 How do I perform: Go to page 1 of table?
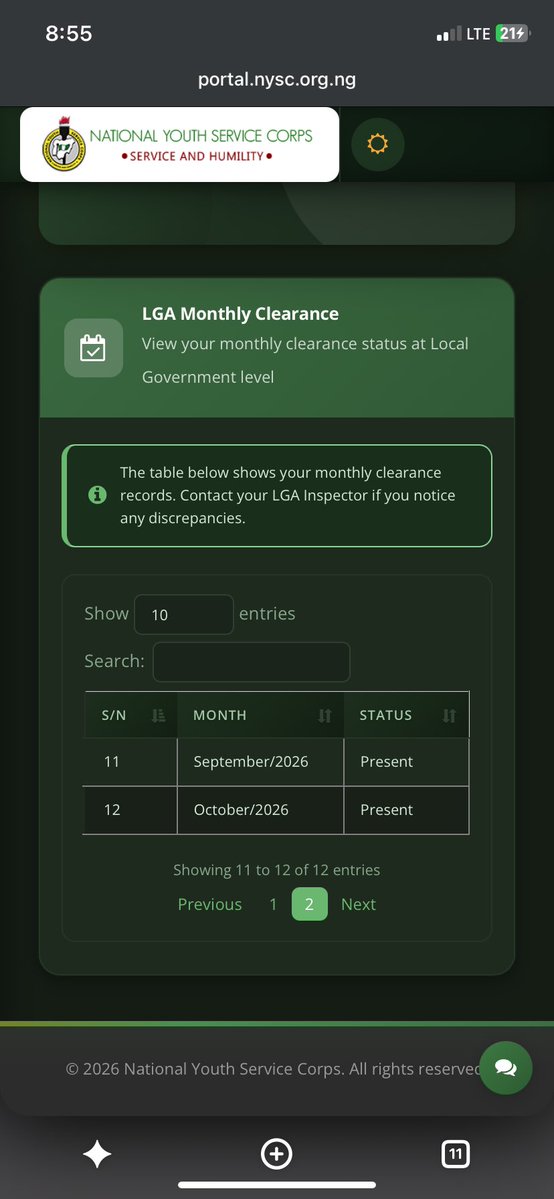(273, 904)
